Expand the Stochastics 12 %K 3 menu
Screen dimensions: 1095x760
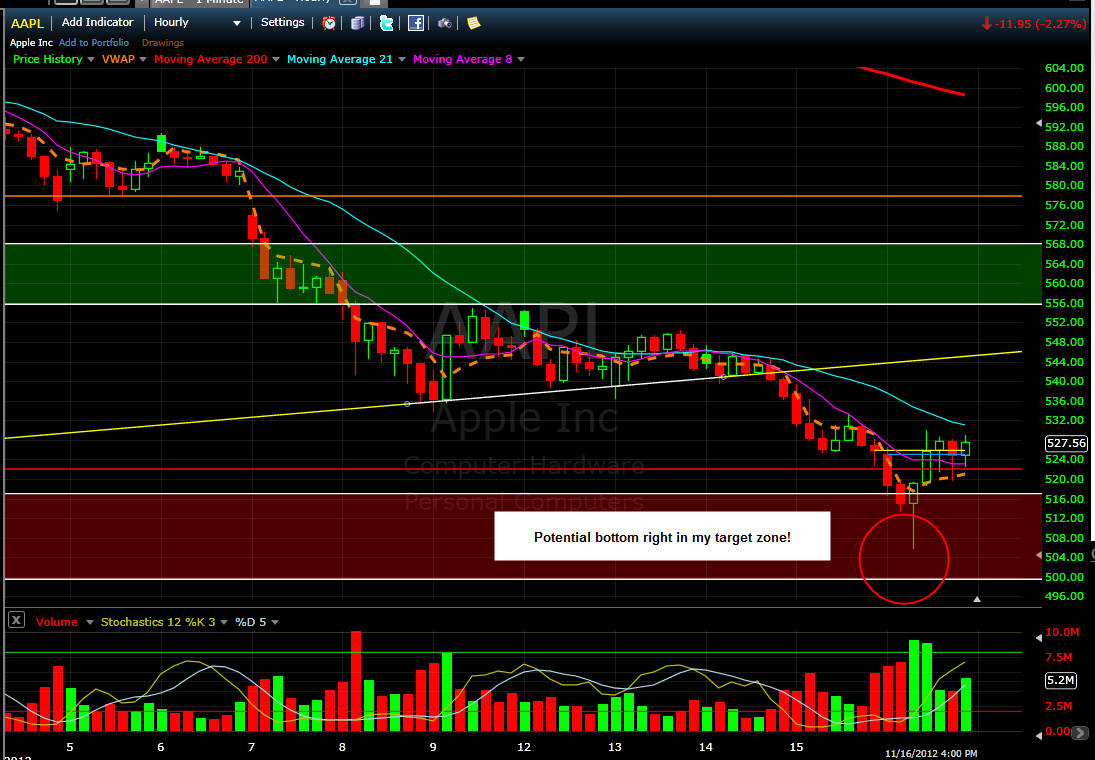pos(222,622)
